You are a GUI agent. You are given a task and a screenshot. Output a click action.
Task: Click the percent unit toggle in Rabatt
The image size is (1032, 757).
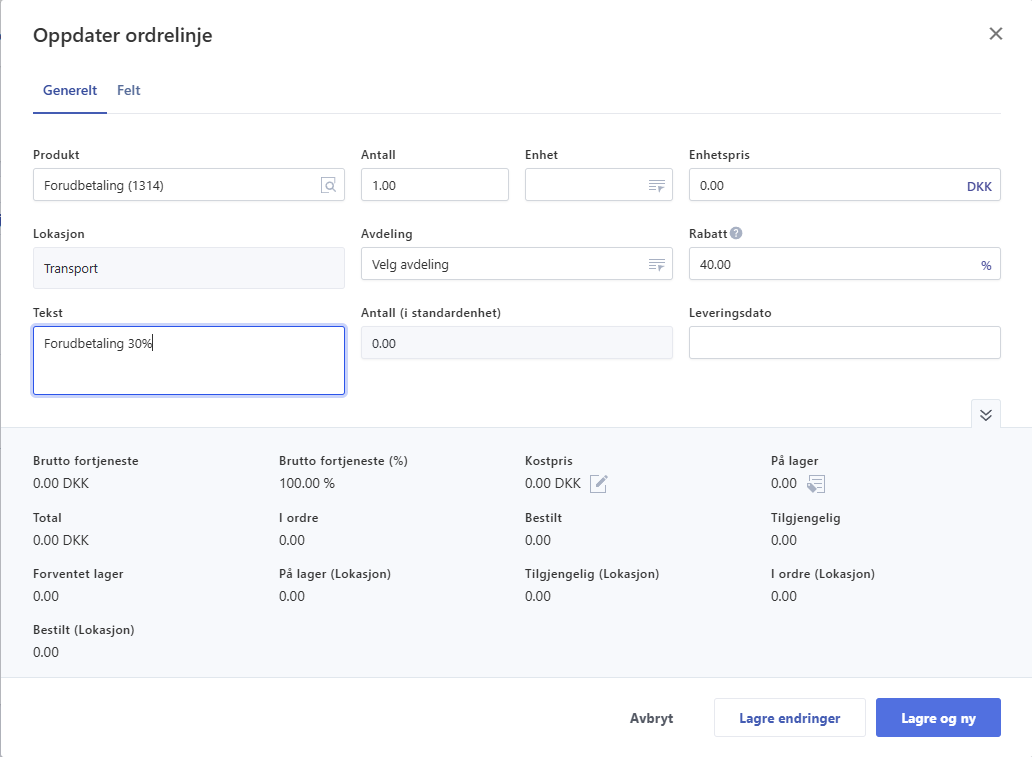[985, 265]
